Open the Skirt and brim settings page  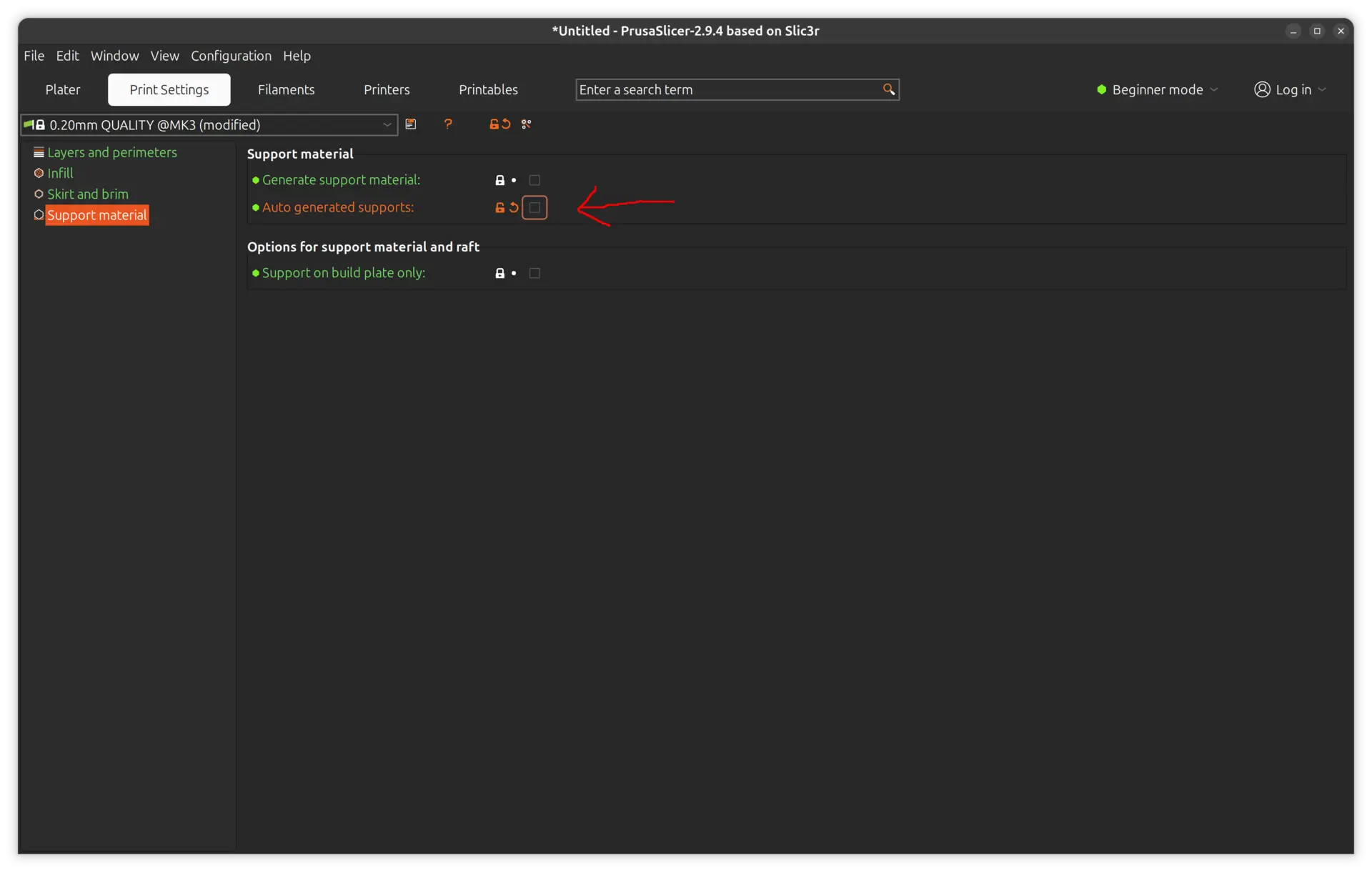click(x=88, y=194)
